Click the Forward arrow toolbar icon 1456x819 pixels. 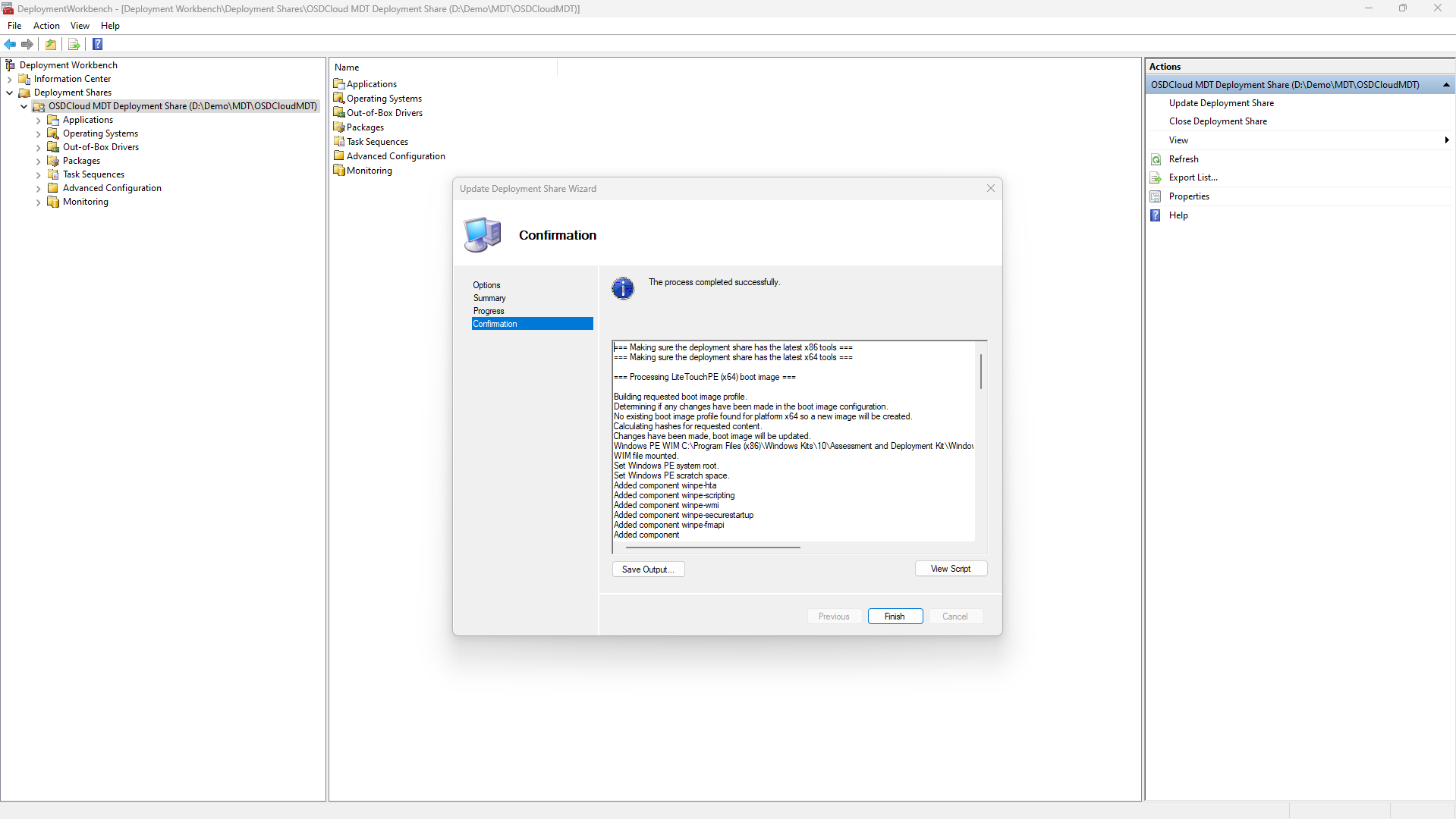[27, 45]
